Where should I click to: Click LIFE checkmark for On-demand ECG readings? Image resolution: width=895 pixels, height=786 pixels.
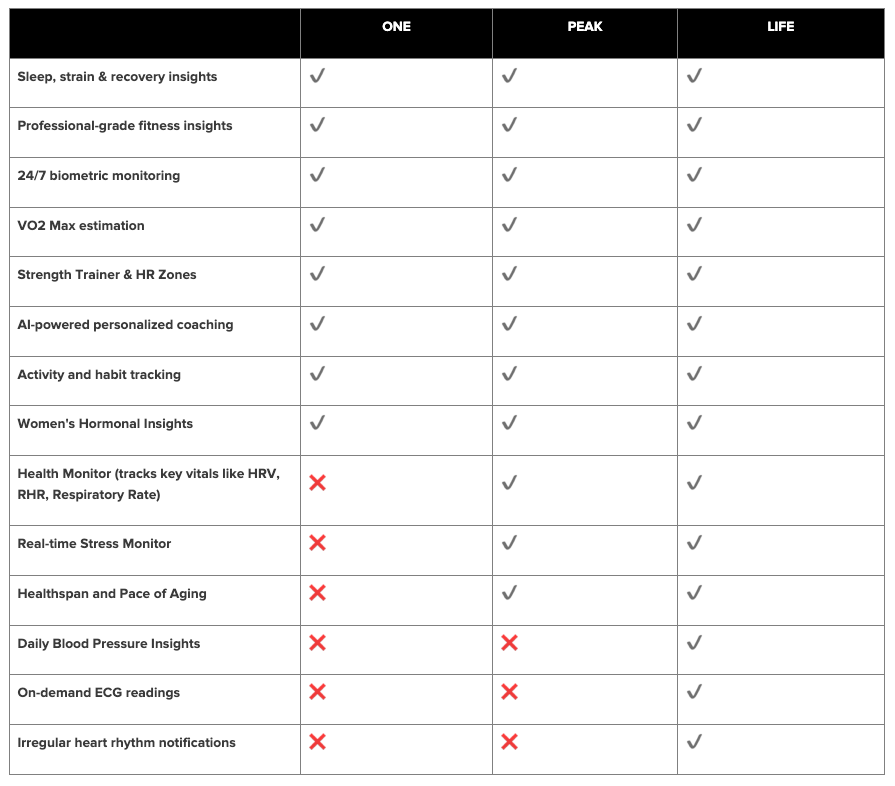point(694,692)
